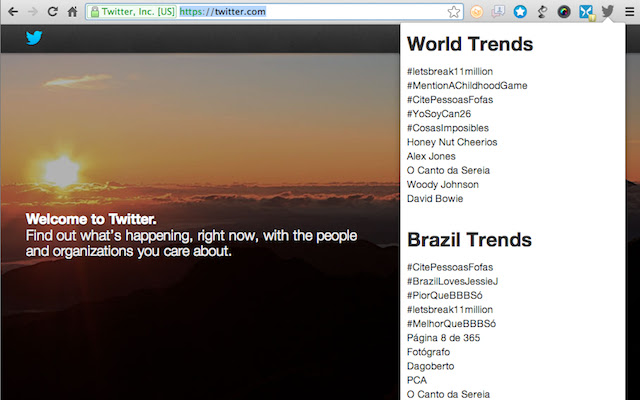Open trend #CosasImposibles
The image size is (640, 400).
pos(448,128)
